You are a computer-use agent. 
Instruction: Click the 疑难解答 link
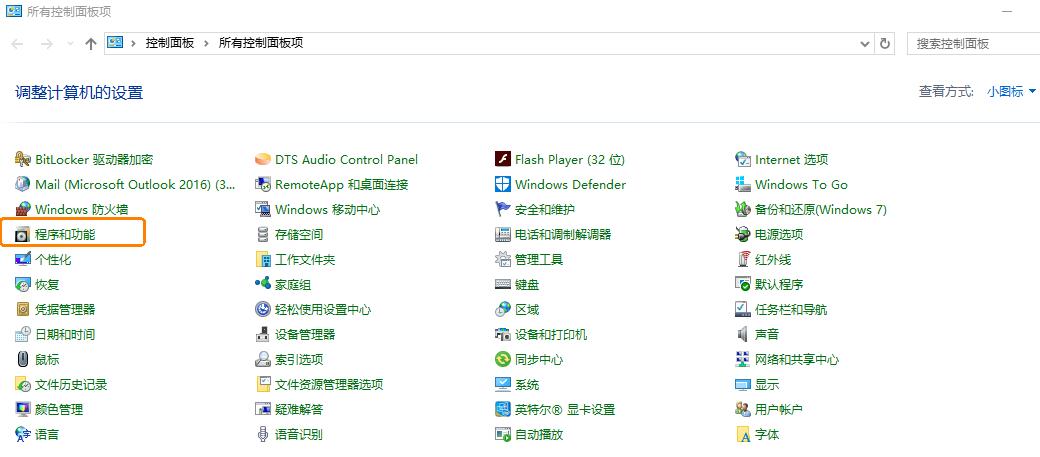tap(299, 409)
